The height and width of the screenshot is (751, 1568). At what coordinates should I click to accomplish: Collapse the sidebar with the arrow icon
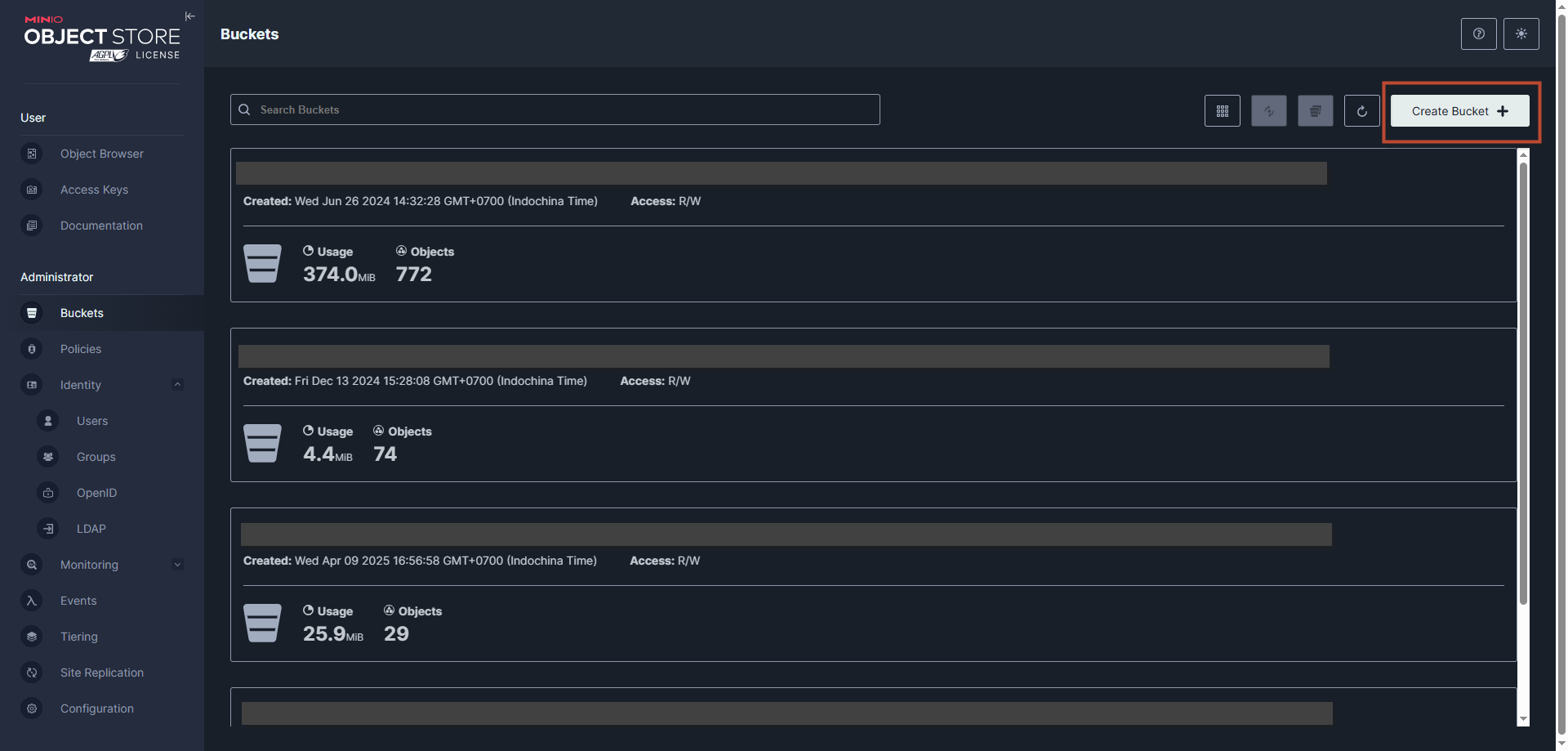189,16
